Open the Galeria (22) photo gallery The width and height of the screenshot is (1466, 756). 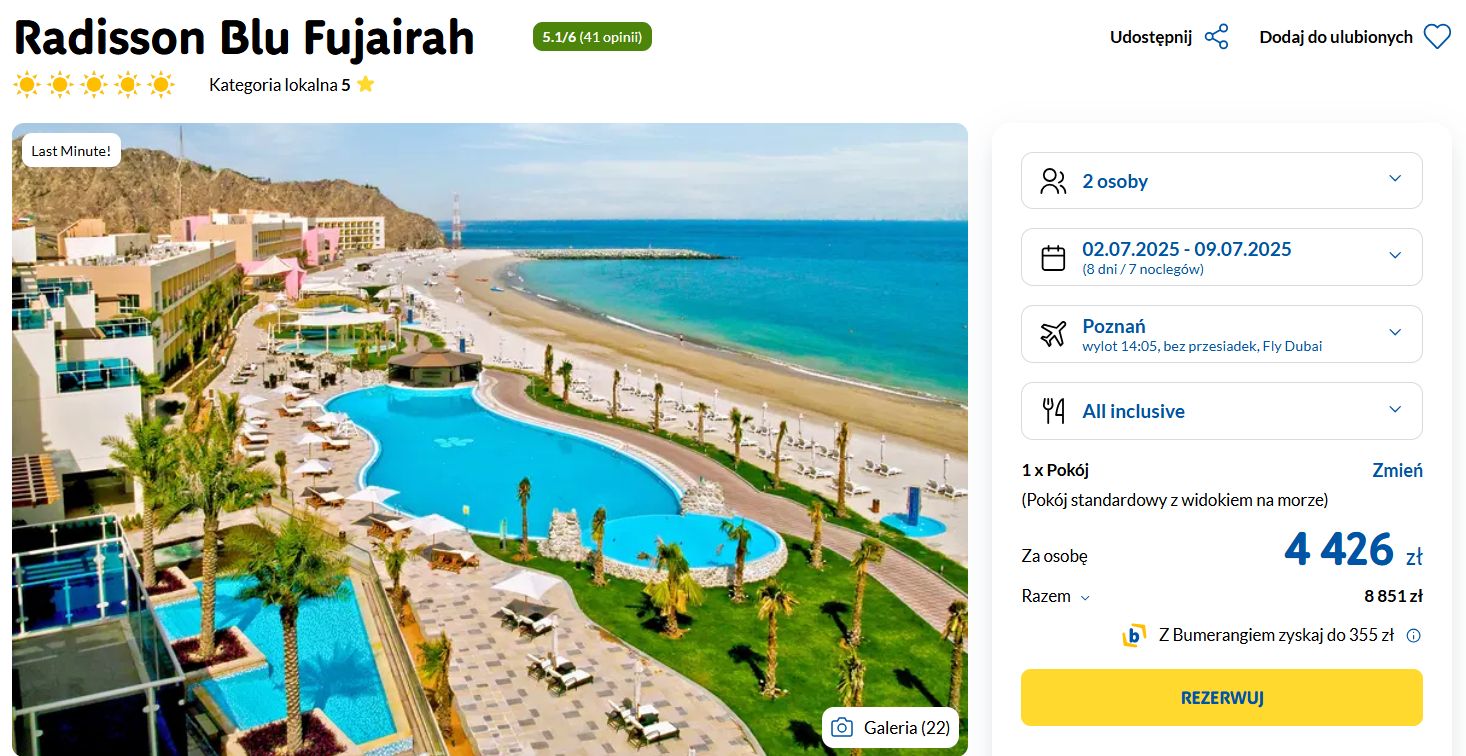pos(890,727)
